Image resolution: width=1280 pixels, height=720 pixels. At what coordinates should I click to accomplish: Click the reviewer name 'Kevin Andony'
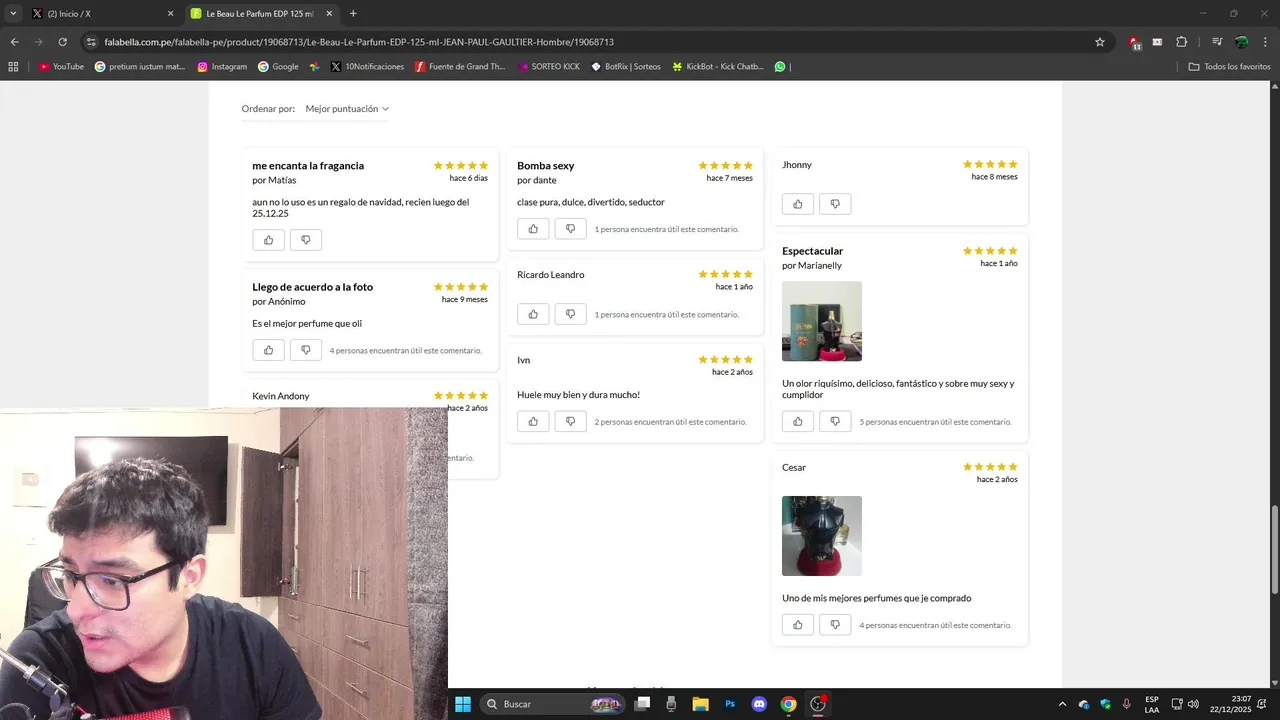click(281, 396)
